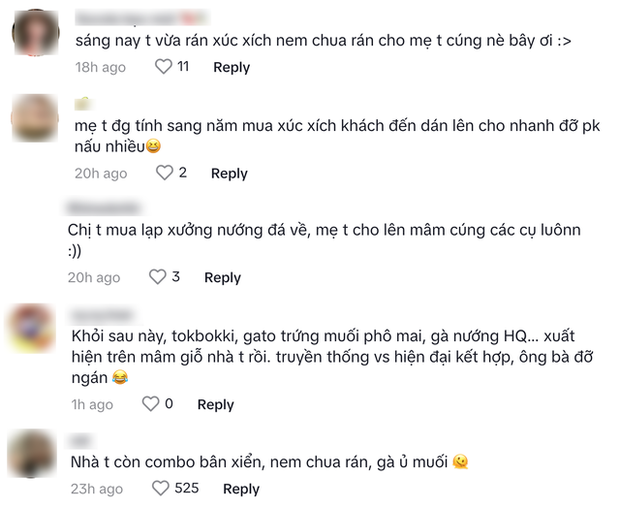Screen dimensions: 620x508
Task: Reply to the 18h ago comment
Action: [231, 67]
